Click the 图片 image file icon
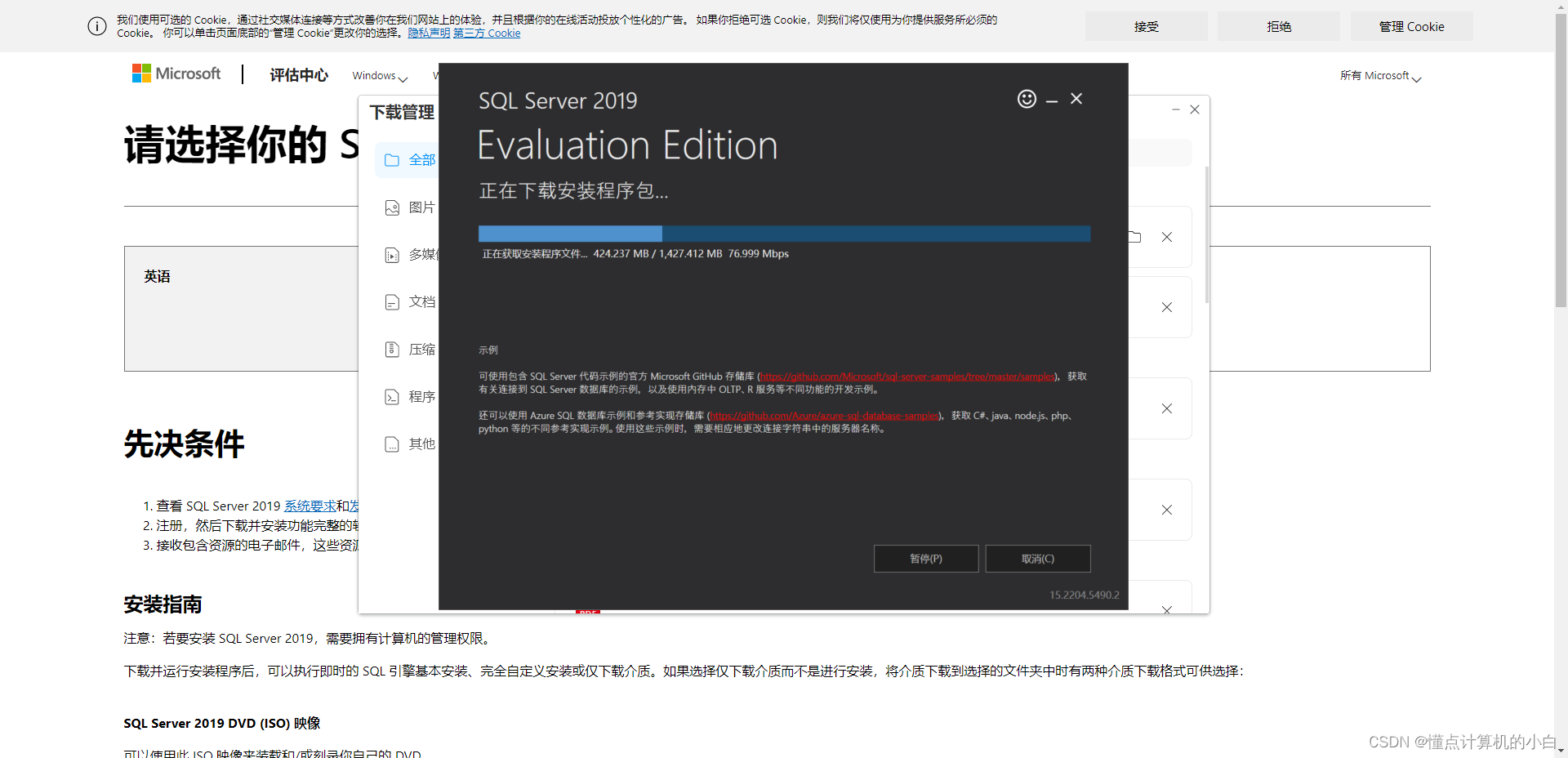This screenshot has height=758, width=1568. pos(392,207)
